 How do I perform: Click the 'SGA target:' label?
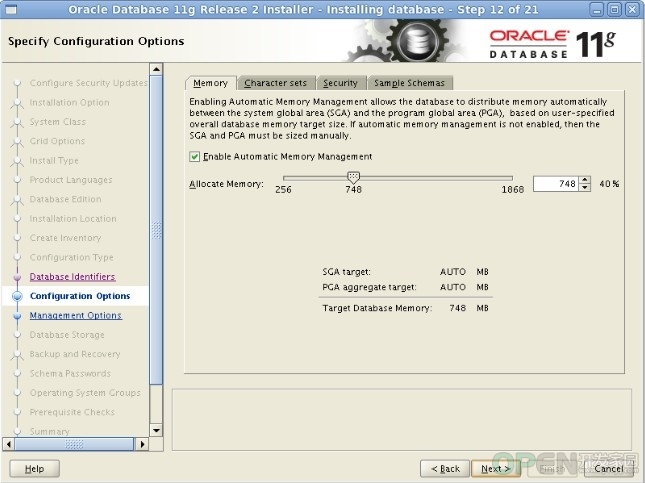(346, 272)
